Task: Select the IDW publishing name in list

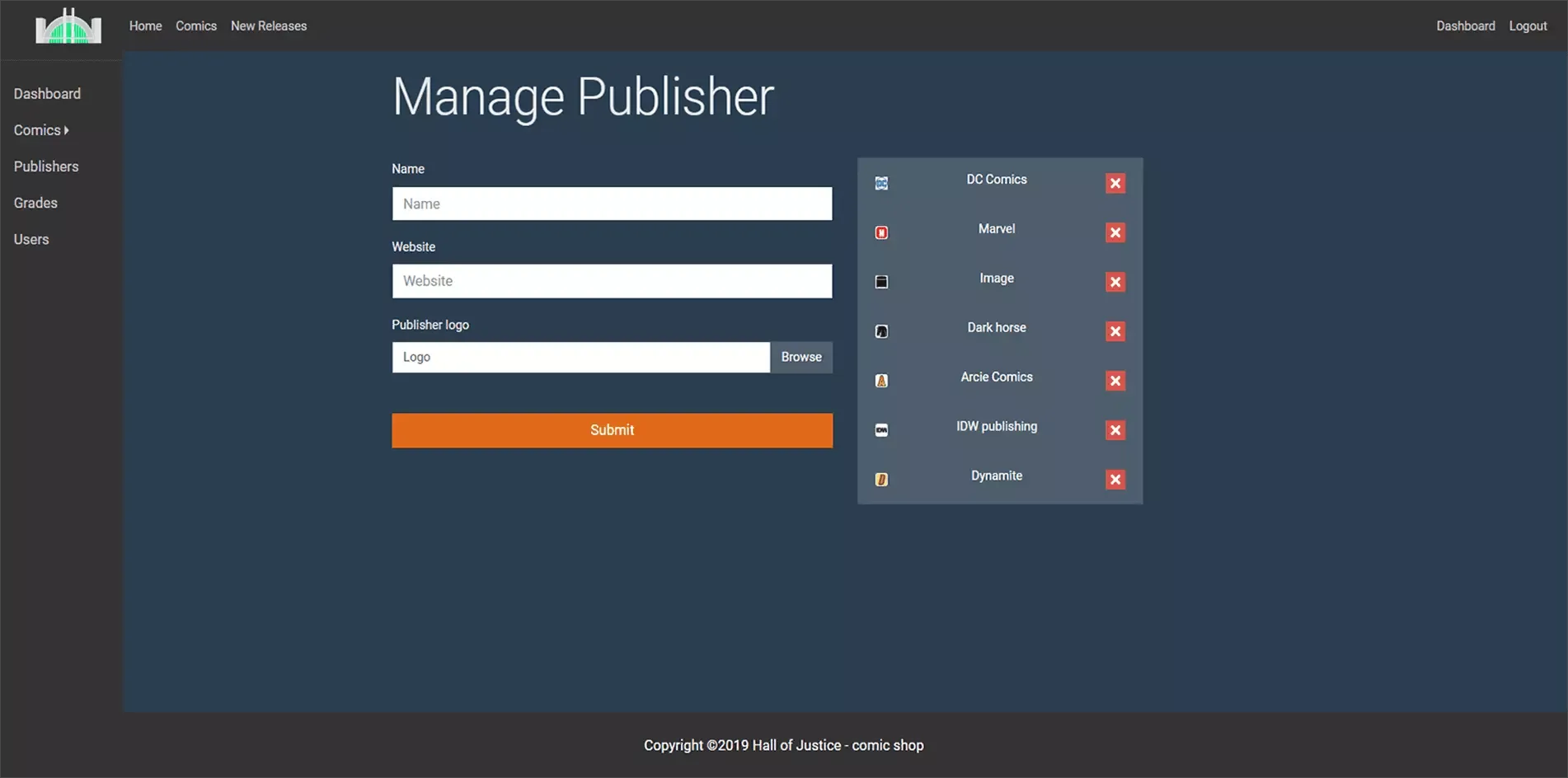Action: pos(997,426)
